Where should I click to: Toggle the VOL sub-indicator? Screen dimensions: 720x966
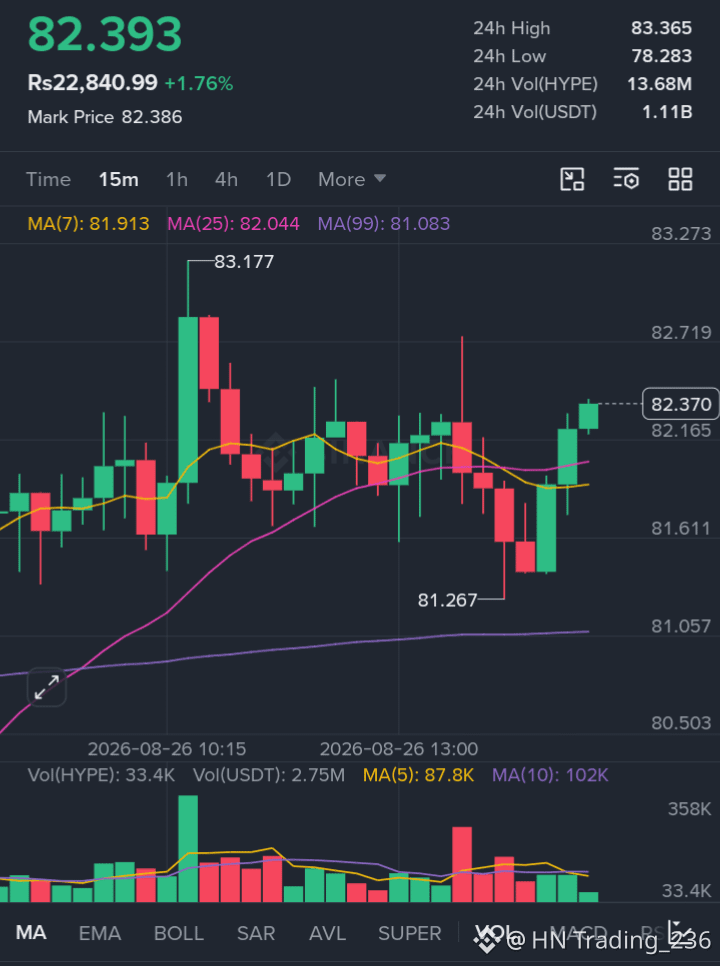click(x=493, y=932)
